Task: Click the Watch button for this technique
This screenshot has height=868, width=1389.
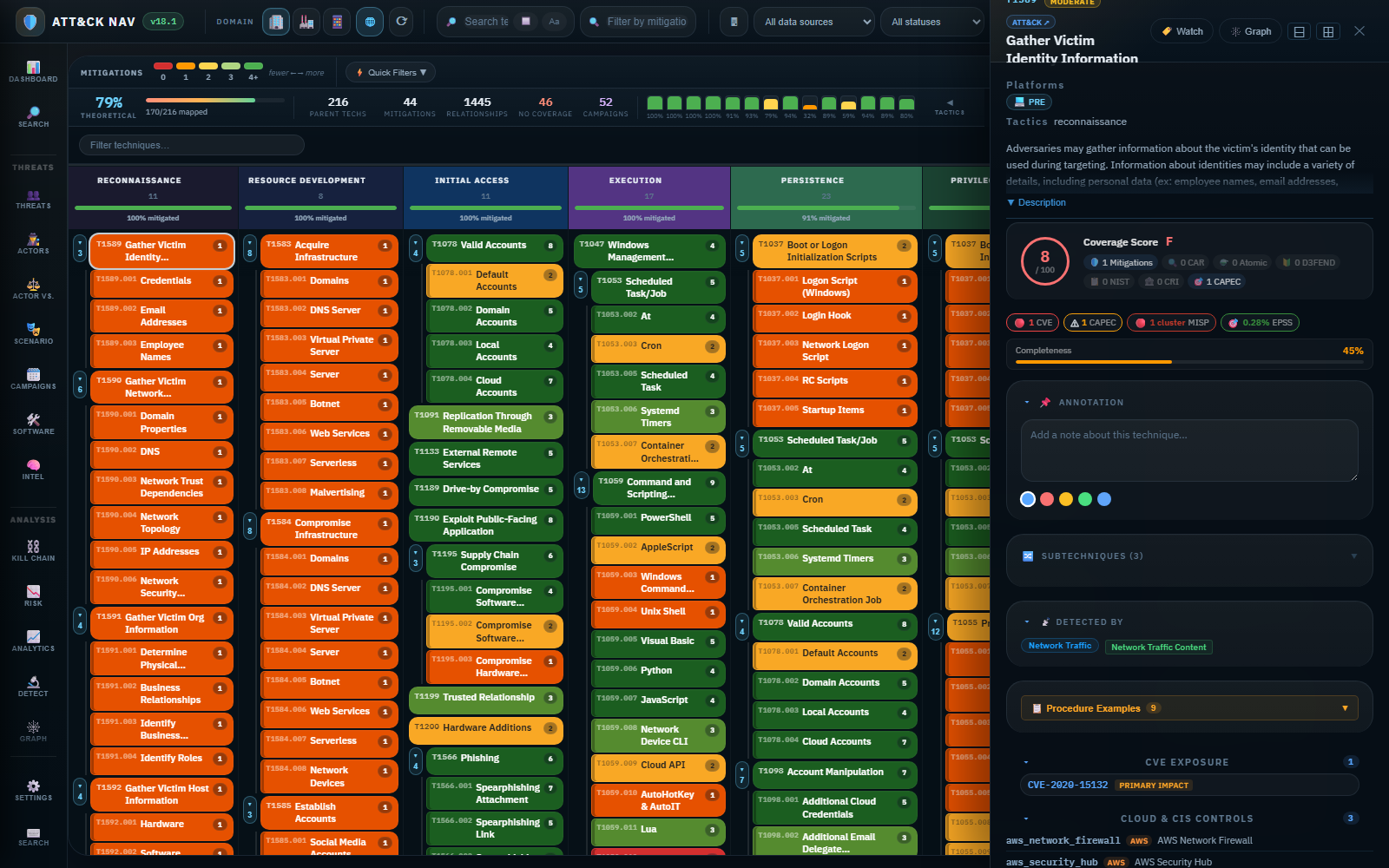Action: point(1181,30)
